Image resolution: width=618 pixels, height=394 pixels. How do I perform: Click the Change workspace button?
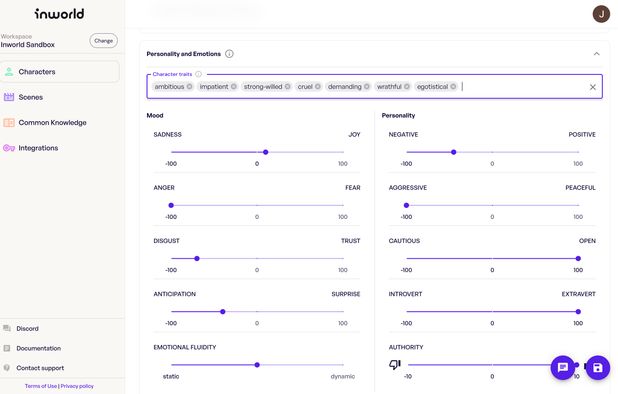[x=103, y=41]
